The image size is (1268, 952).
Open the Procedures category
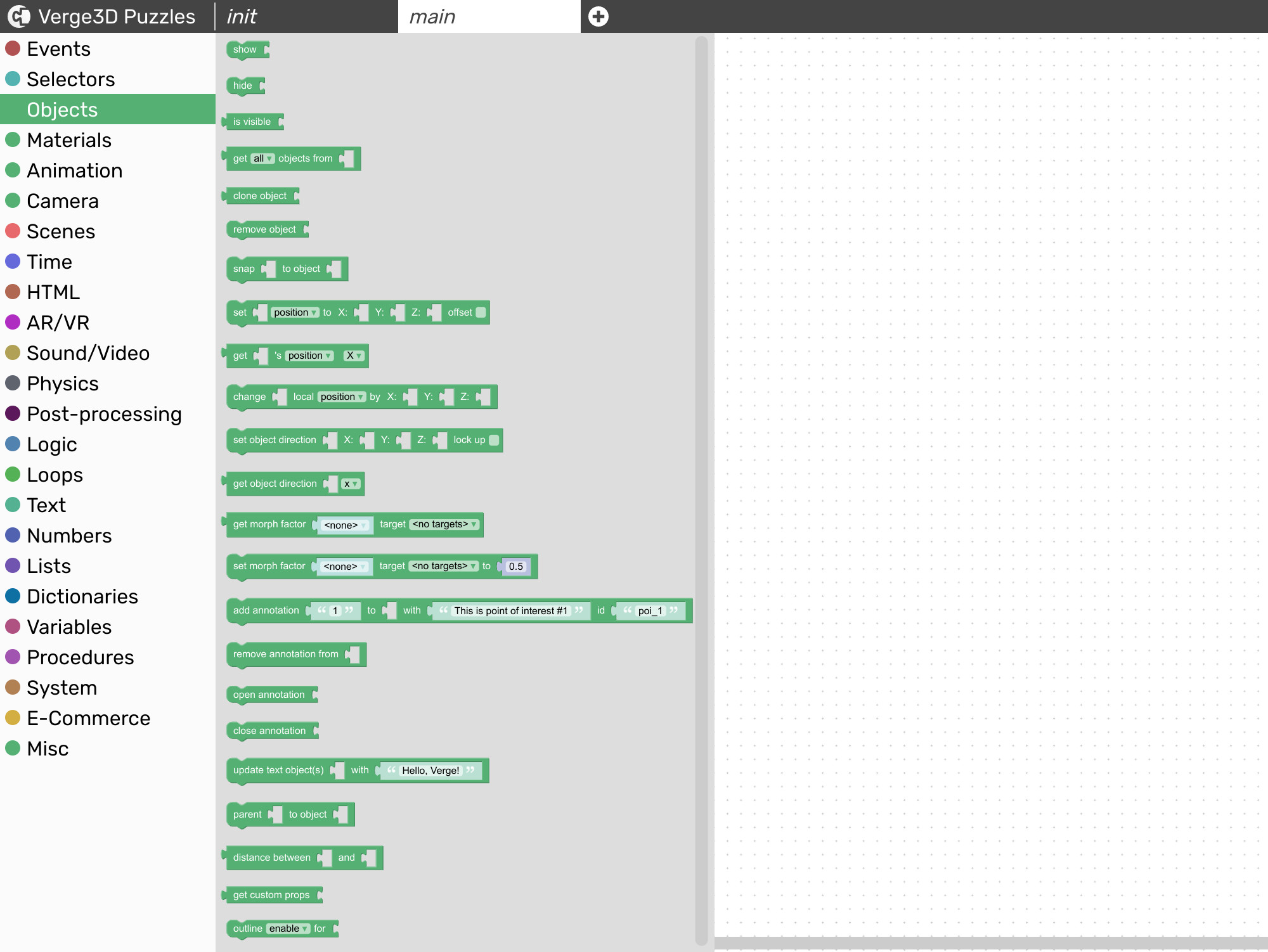click(81, 657)
